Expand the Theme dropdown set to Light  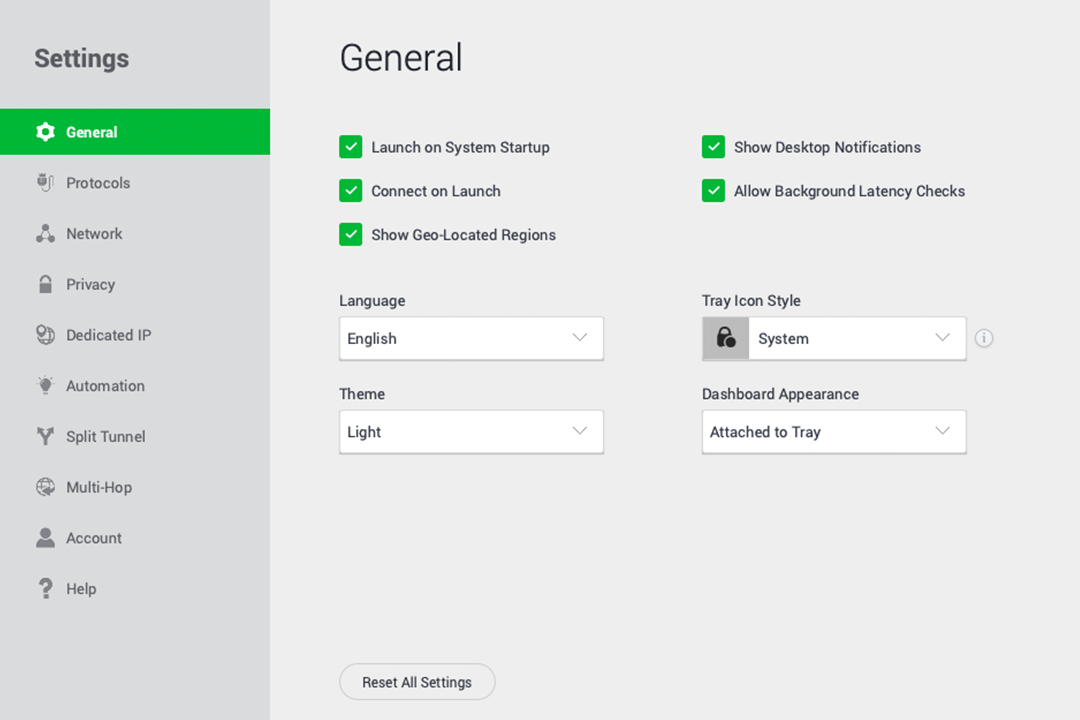[x=471, y=432]
